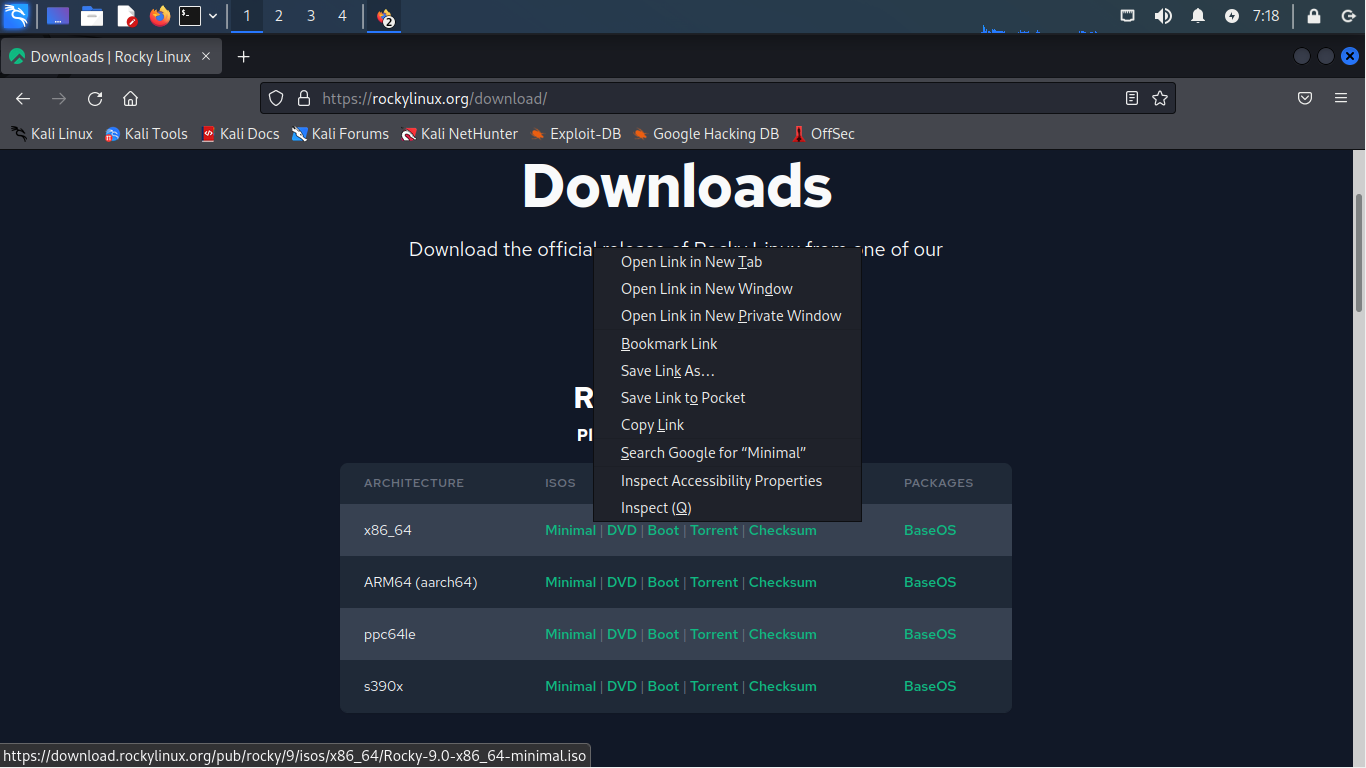
Task: Go to the Firefox home page
Action: (130, 98)
